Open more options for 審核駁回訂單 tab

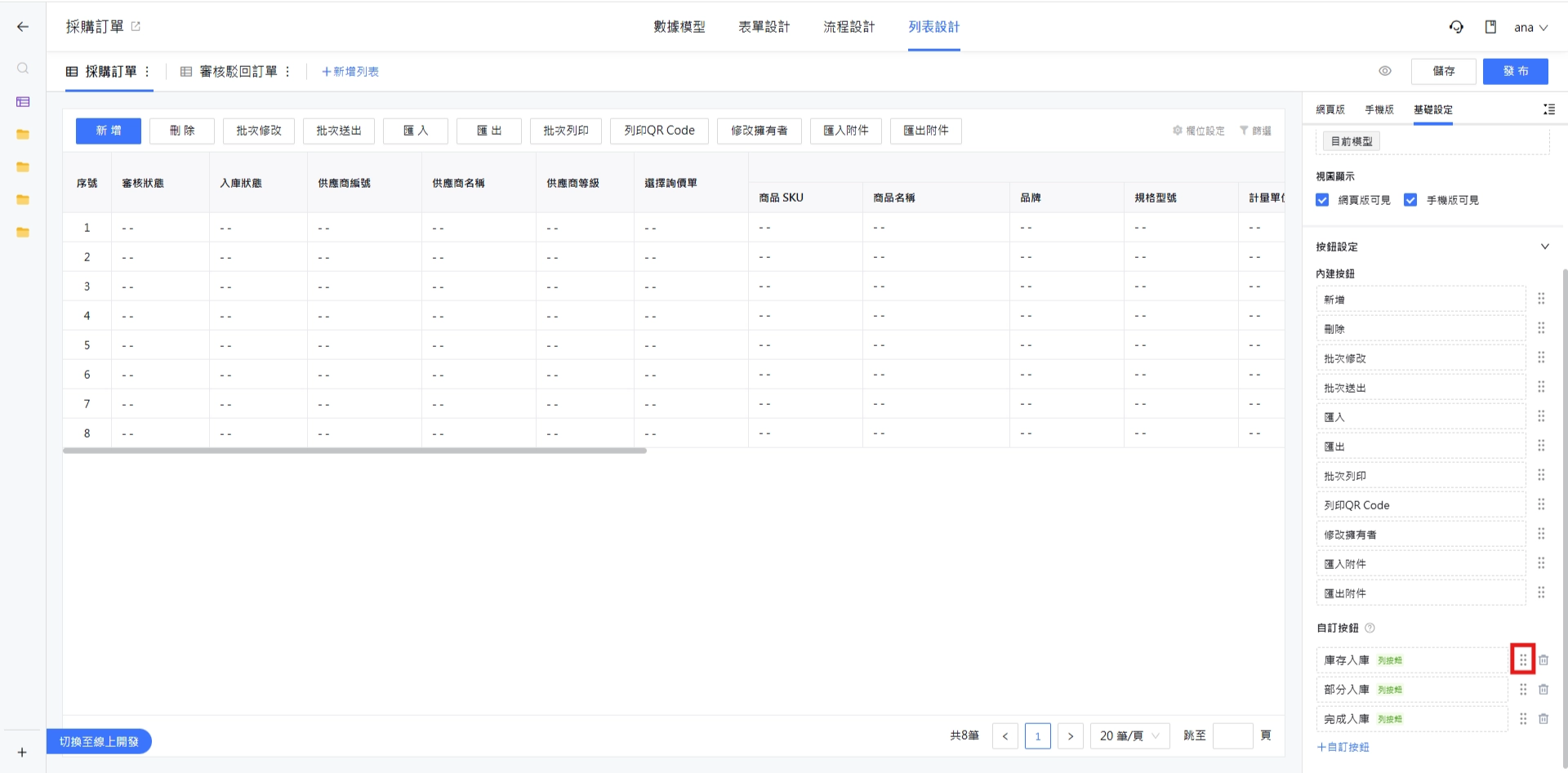pyautogui.click(x=287, y=72)
